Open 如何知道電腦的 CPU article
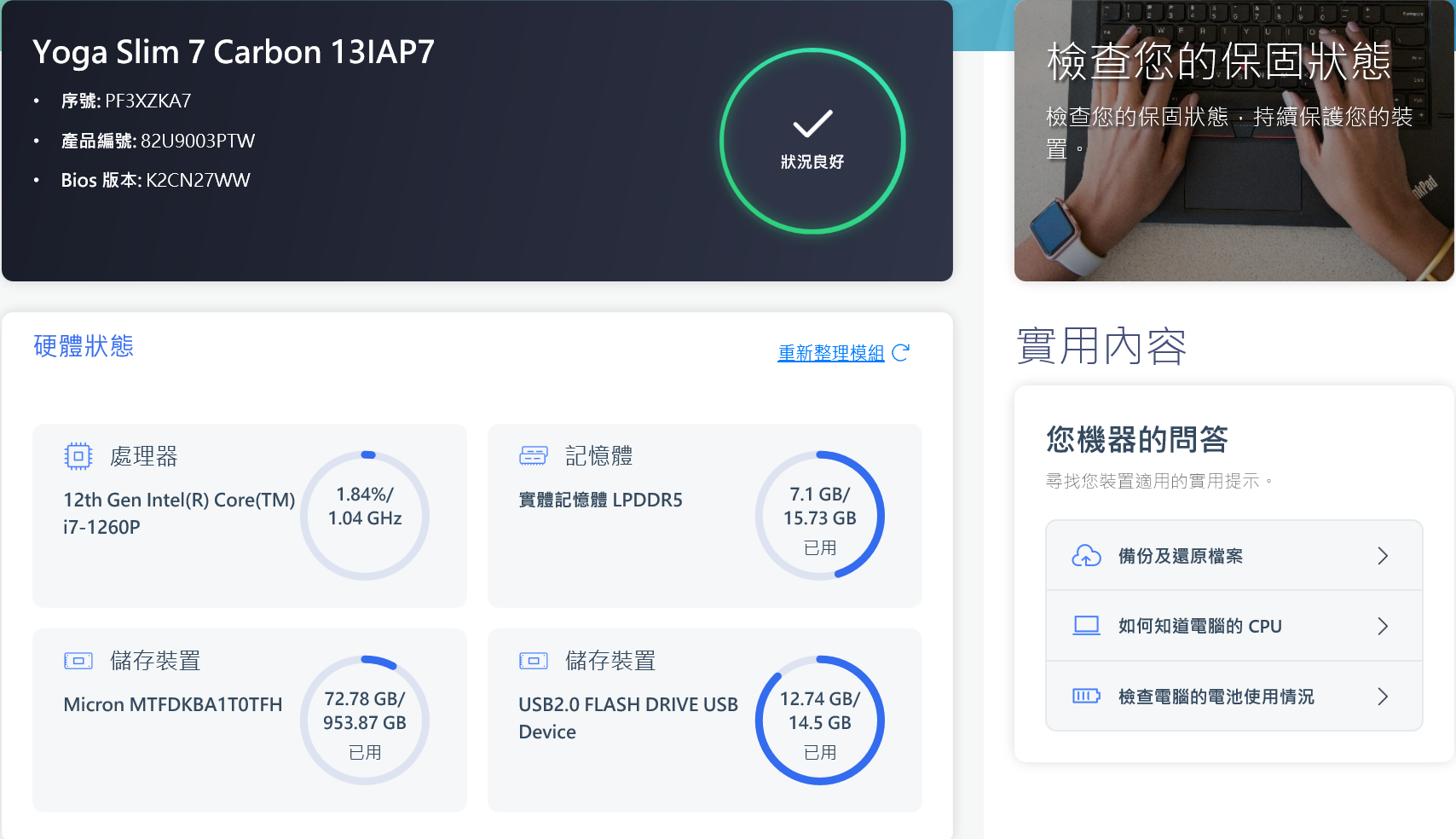1456x839 pixels. [1234, 626]
